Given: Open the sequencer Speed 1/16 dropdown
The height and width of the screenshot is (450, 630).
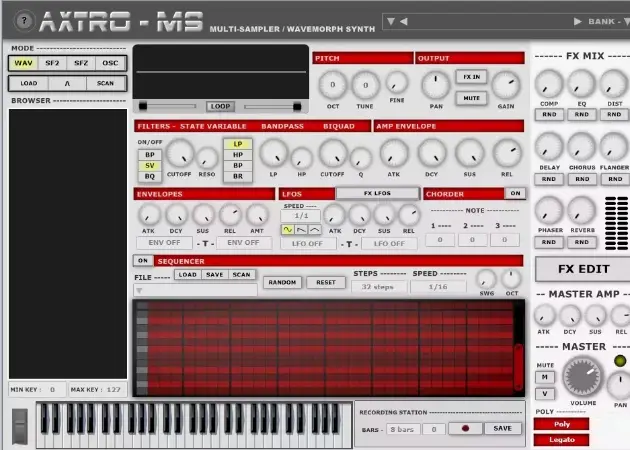Looking at the screenshot, I should coord(438,286).
